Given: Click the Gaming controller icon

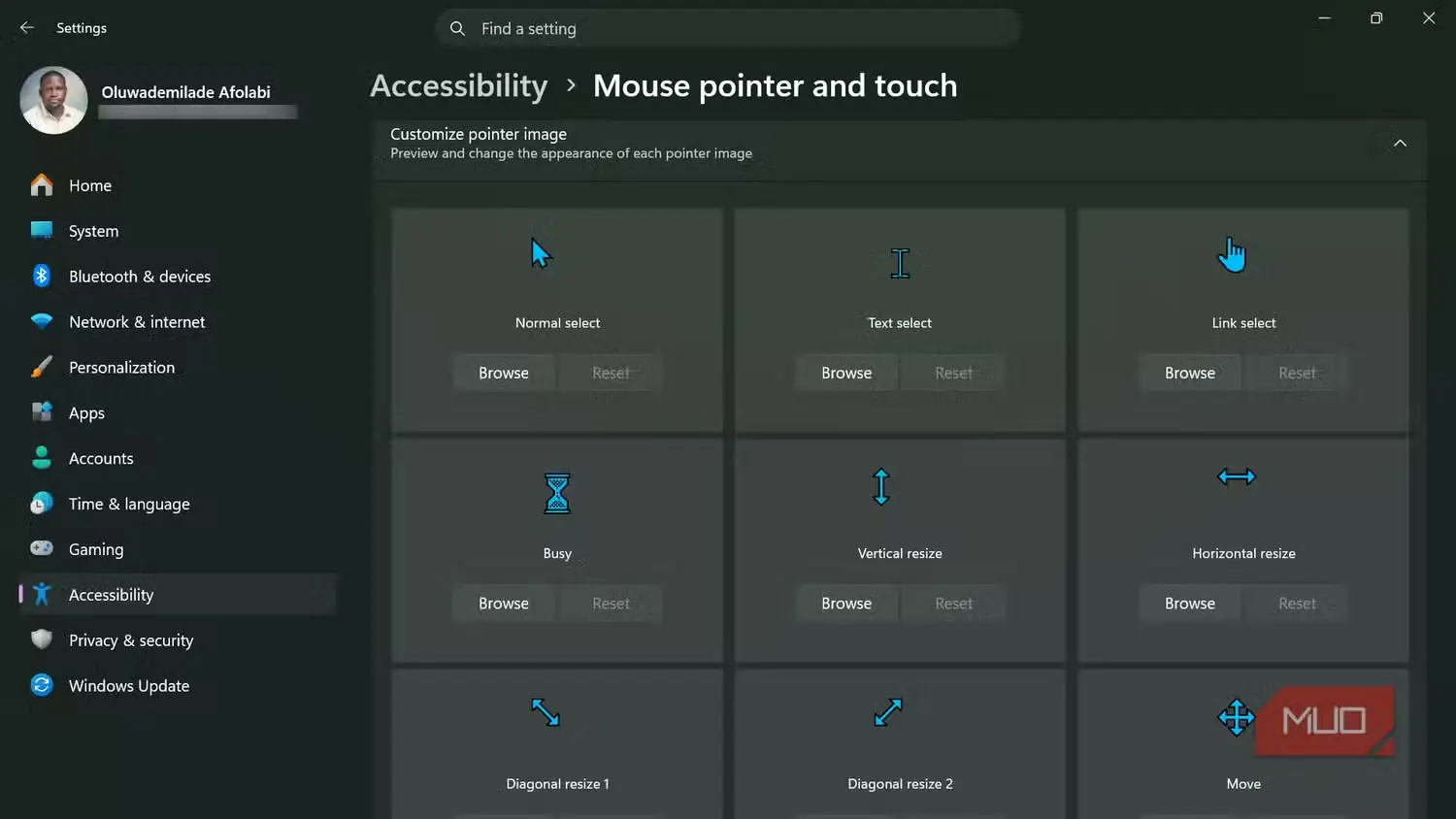Looking at the screenshot, I should pyautogui.click(x=42, y=548).
